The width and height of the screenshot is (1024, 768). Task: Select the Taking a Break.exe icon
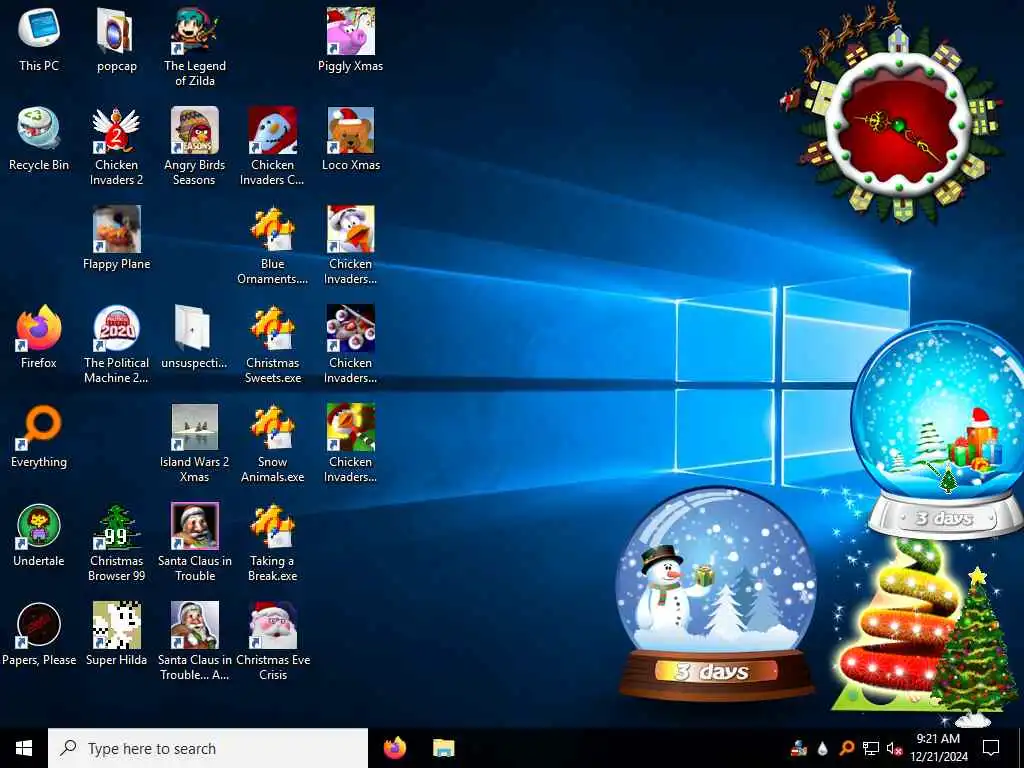coord(272,543)
